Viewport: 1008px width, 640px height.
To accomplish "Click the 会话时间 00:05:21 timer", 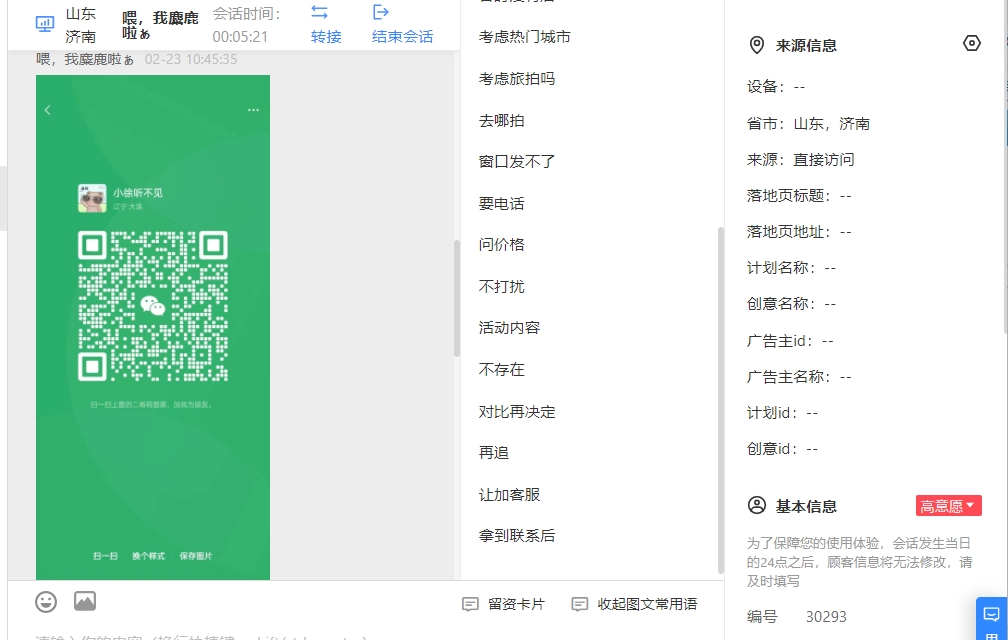I will [x=247, y=25].
